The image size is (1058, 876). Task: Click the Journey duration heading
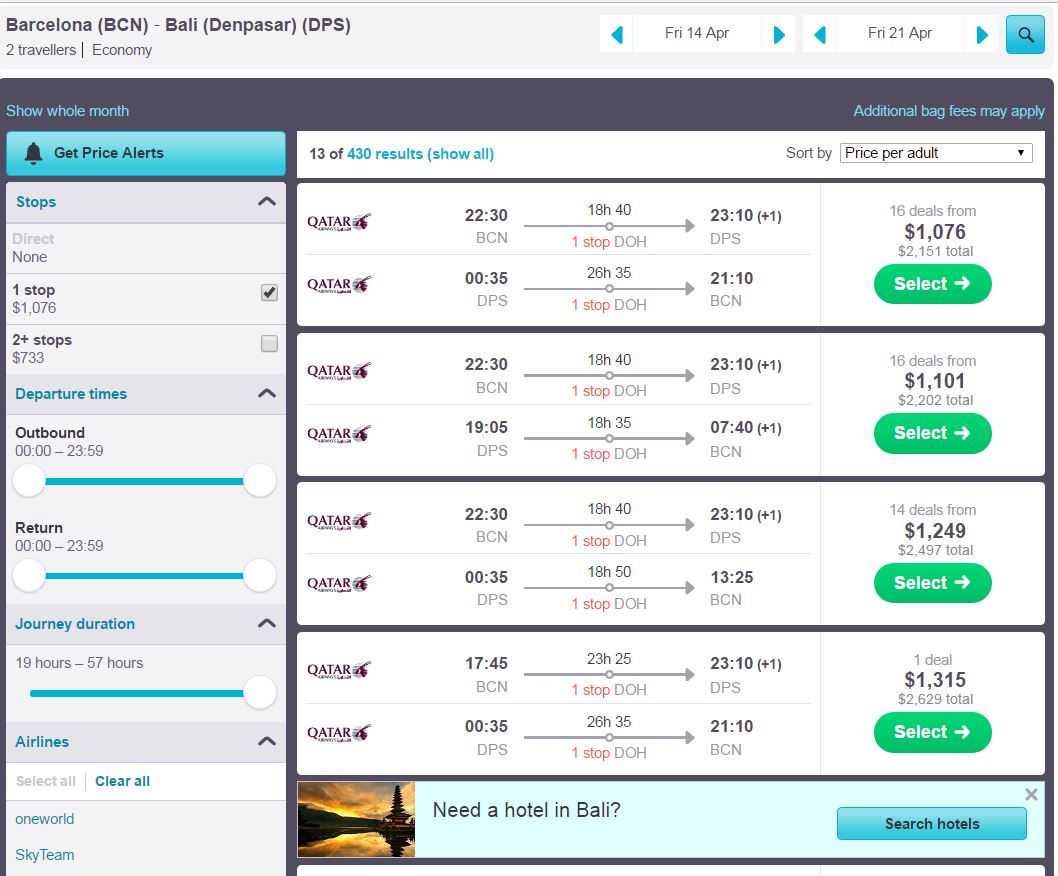[75, 624]
